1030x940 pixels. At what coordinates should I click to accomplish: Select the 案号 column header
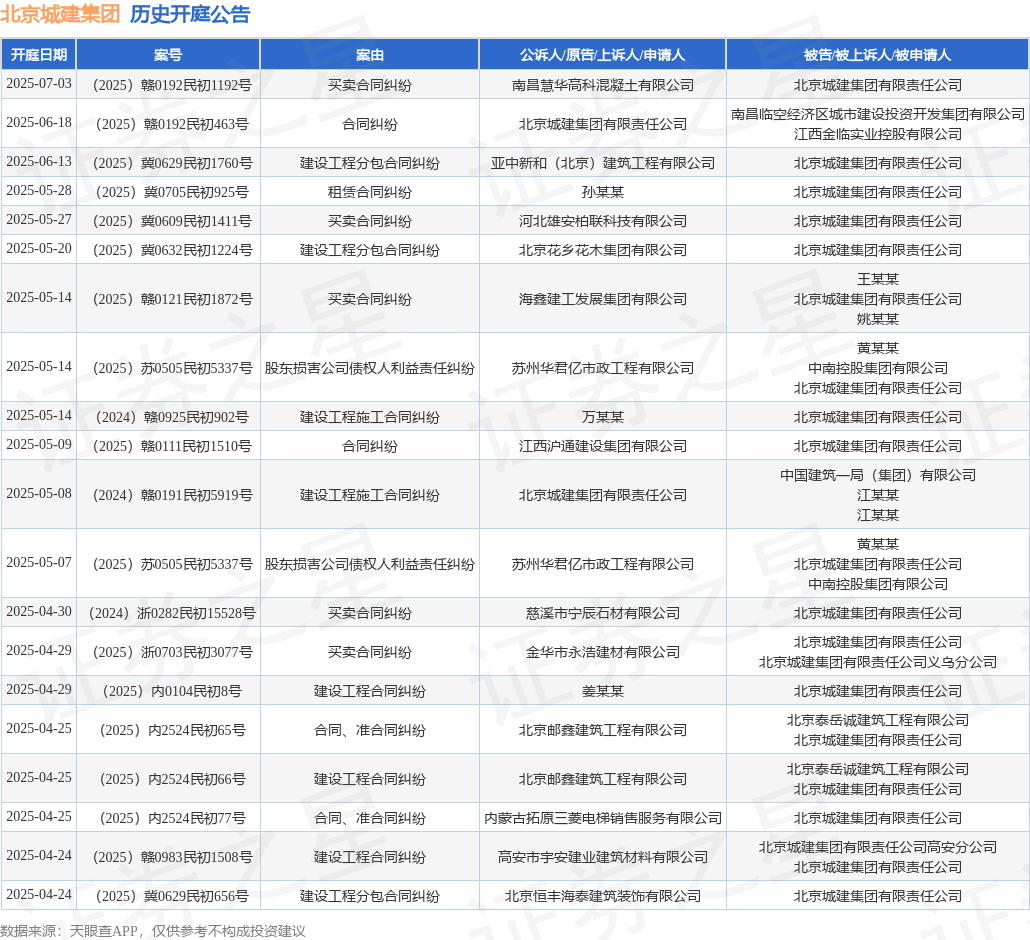(168, 55)
